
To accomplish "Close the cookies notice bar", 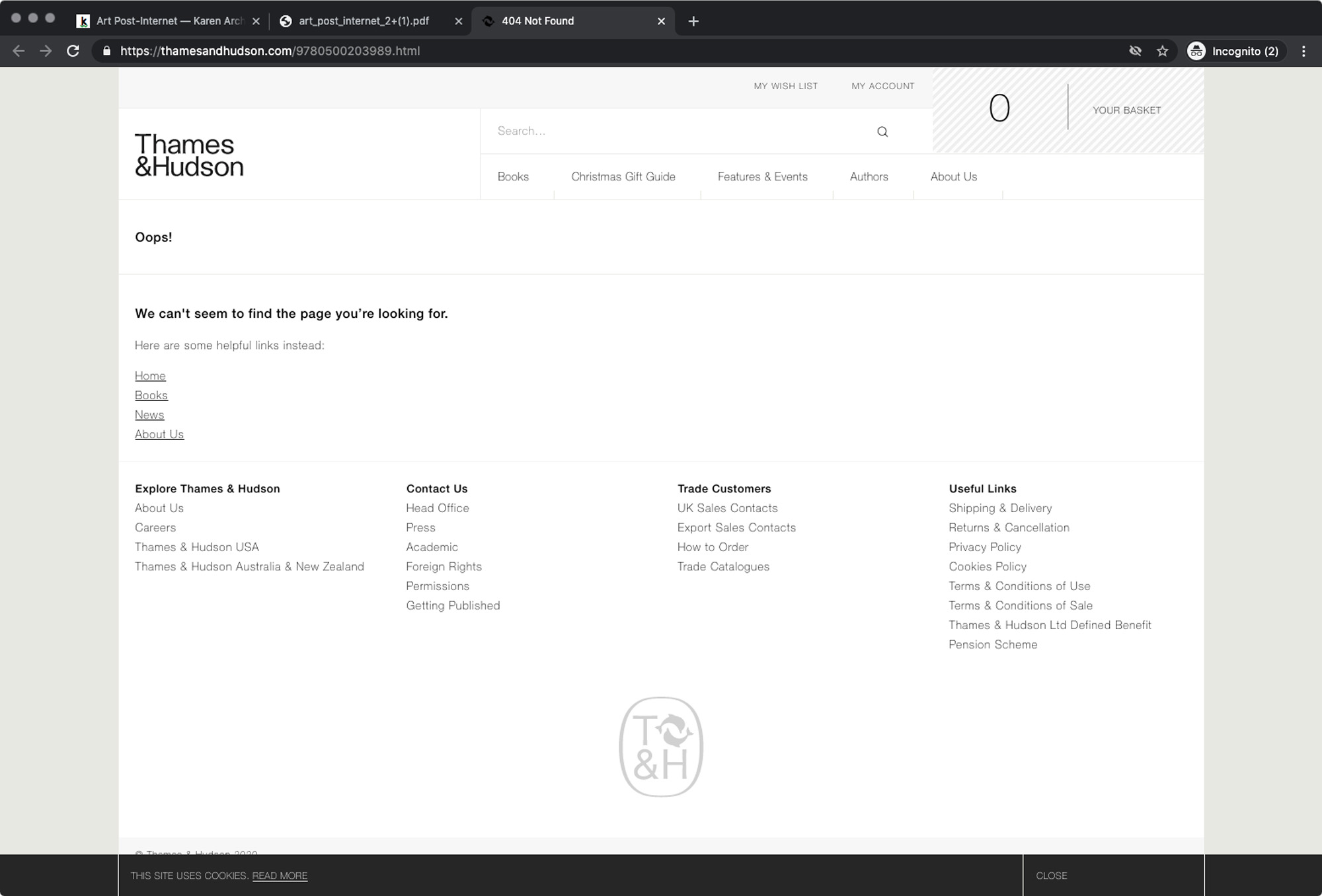I will [x=1051, y=876].
